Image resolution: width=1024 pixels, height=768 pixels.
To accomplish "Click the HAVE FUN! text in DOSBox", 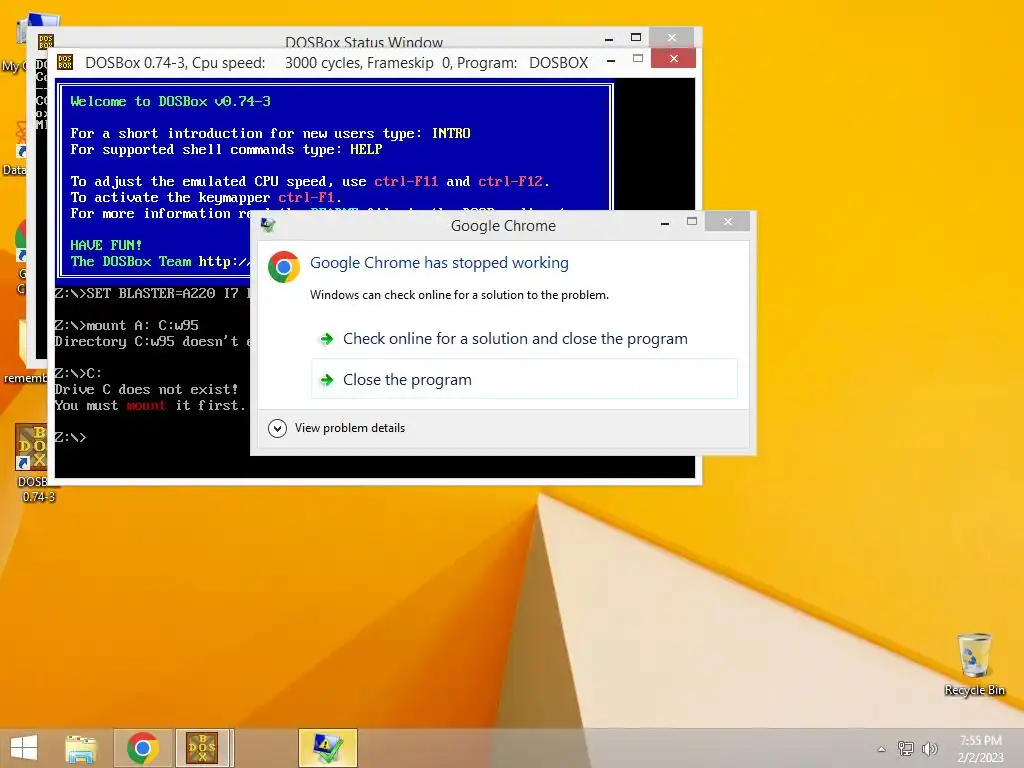I will 106,246.
